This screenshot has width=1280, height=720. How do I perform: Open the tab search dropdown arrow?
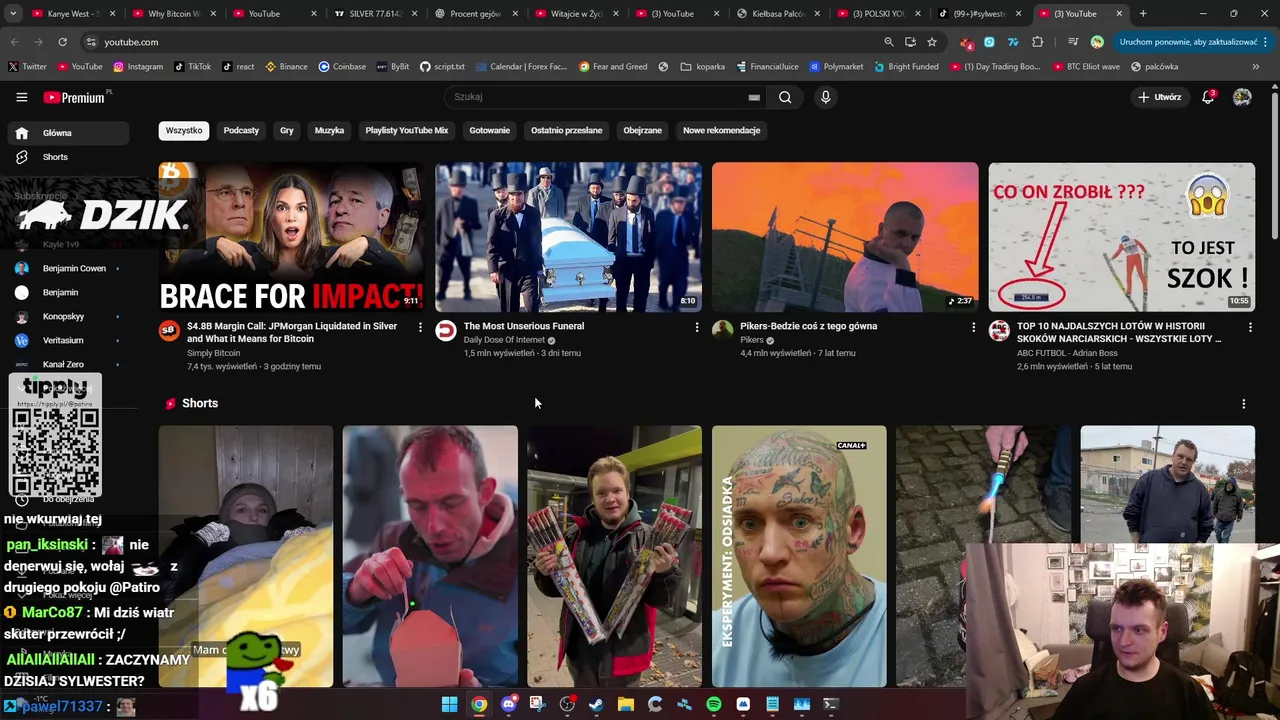[13, 14]
